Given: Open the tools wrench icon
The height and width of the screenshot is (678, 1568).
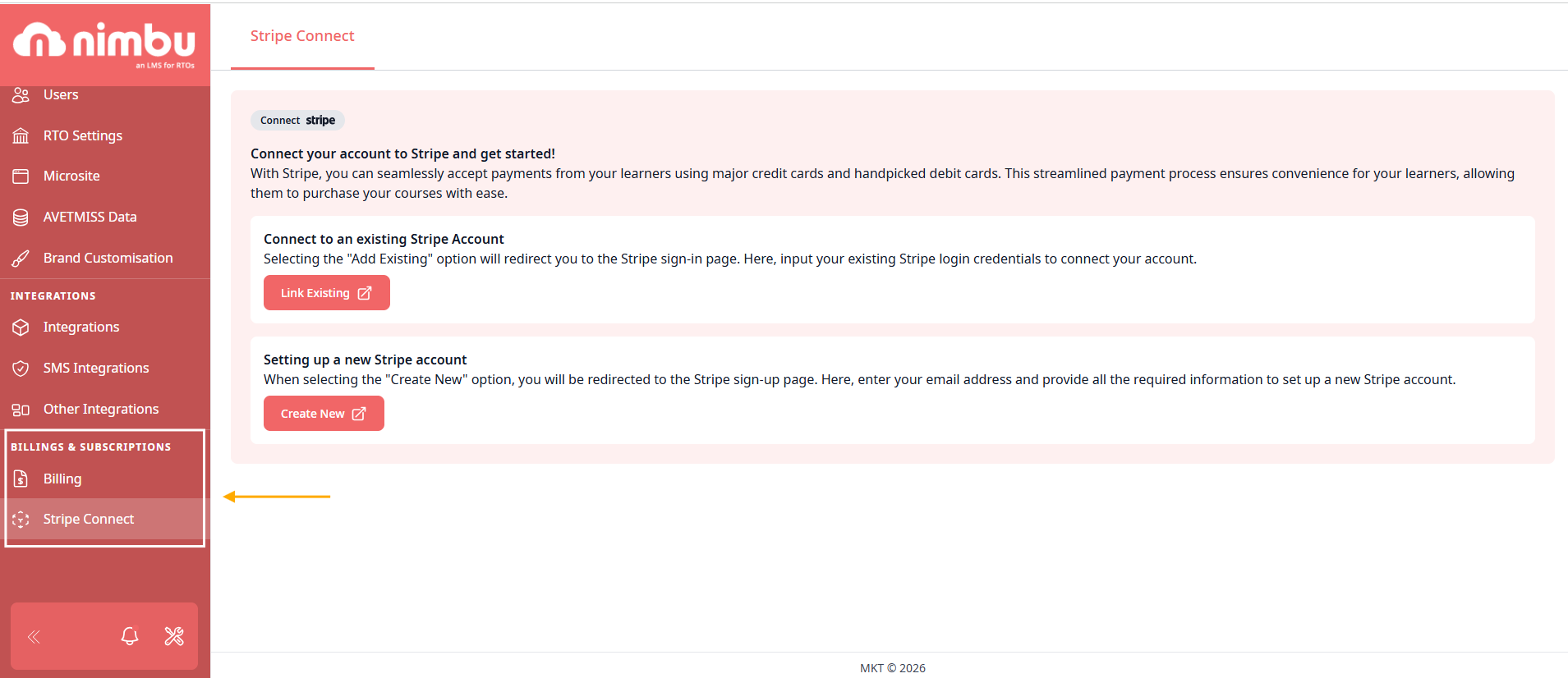Looking at the screenshot, I should coord(174,636).
